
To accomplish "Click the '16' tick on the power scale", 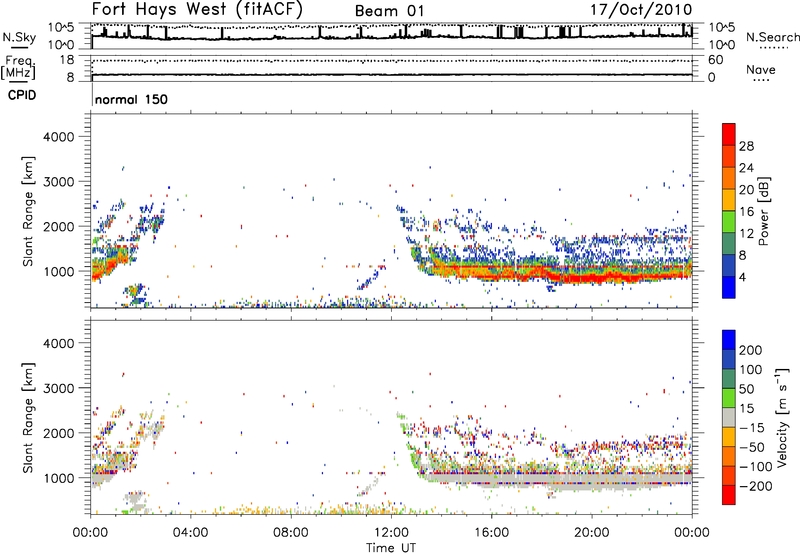I will [x=746, y=212].
